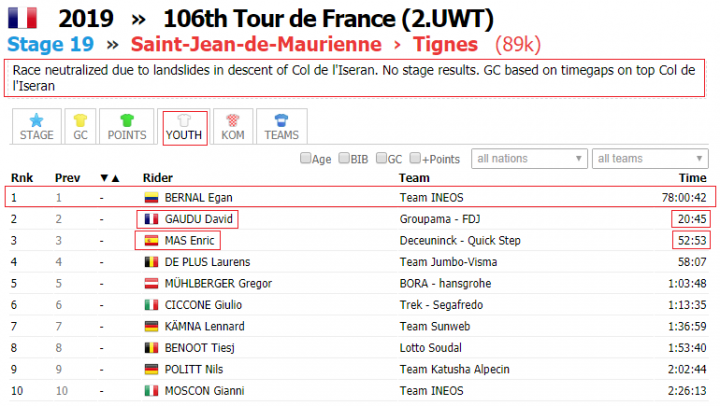Image resolution: width=720 pixels, height=406 pixels.
Task: Sort the table by the Time header
Action: click(x=692, y=178)
